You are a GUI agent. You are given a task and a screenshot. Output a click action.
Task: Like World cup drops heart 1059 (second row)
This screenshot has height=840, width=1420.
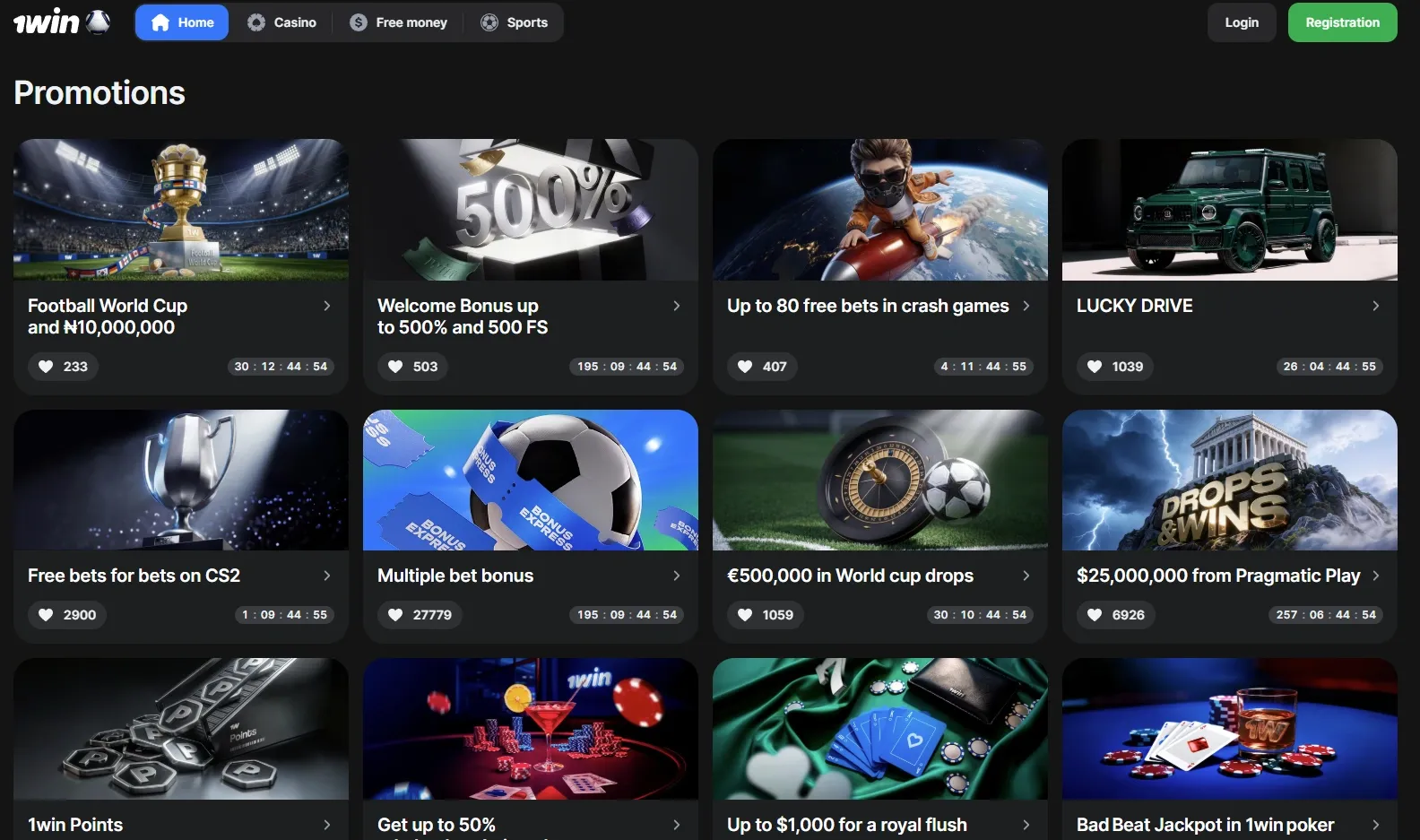[x=766, y=614]
